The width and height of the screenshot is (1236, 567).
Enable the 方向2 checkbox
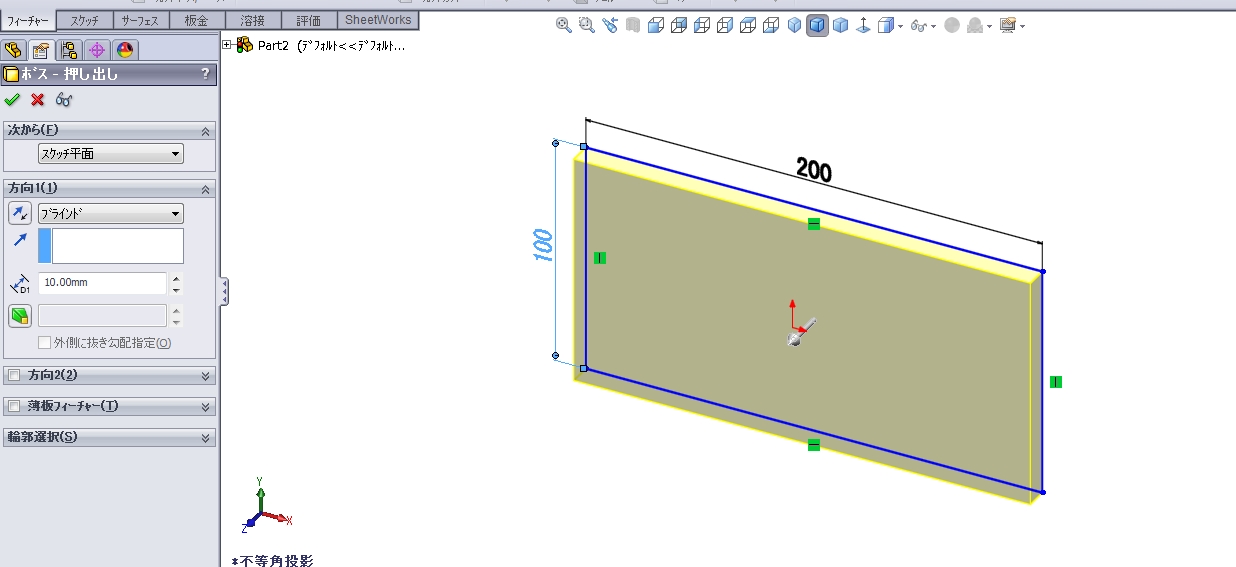coord(14,376)
